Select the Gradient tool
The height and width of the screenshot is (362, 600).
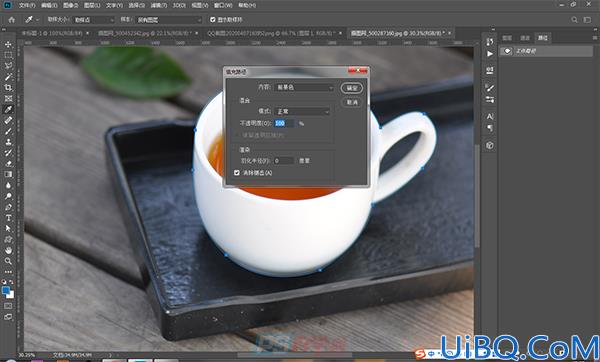click(8, 174)
